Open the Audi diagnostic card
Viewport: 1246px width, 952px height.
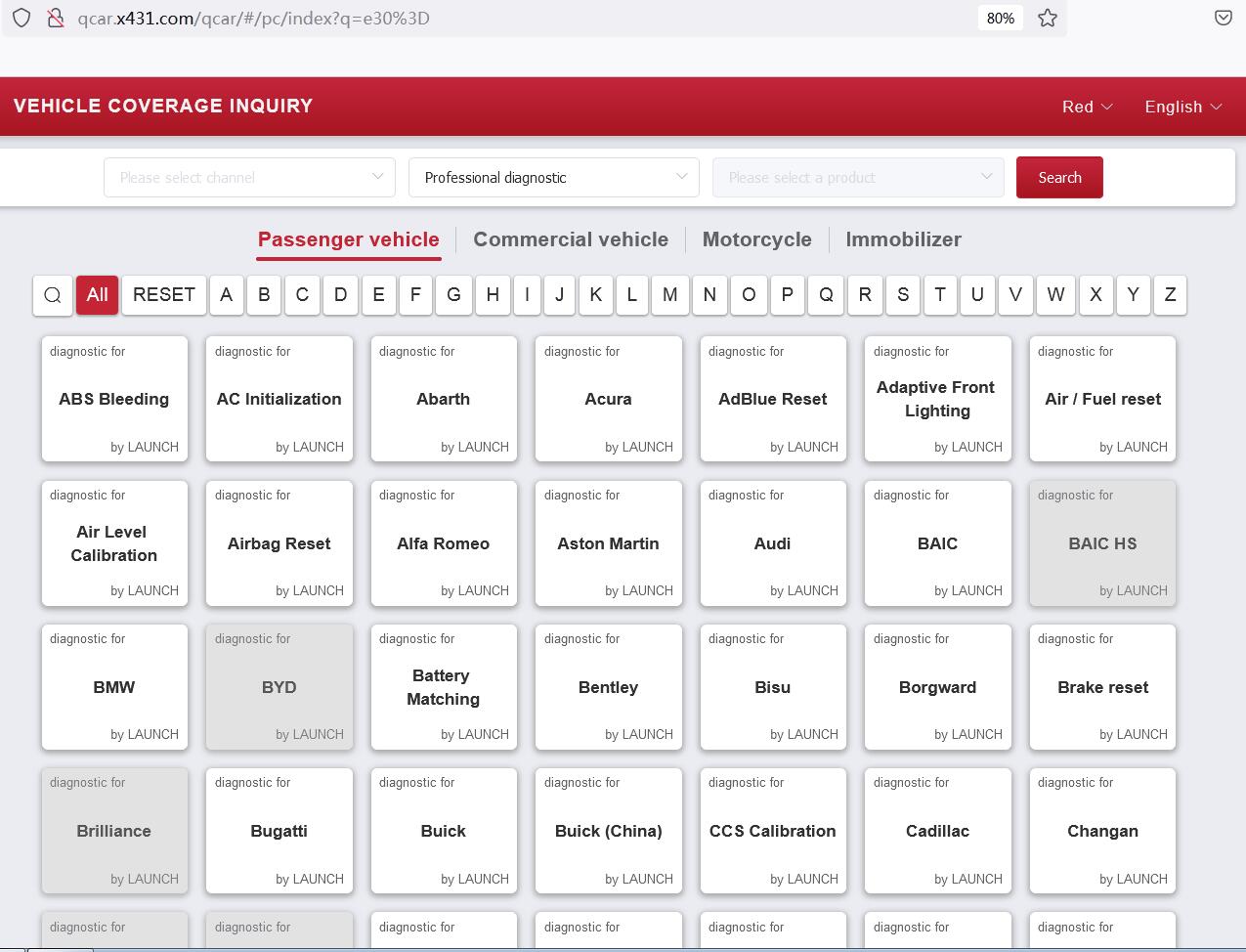(772, 543)
